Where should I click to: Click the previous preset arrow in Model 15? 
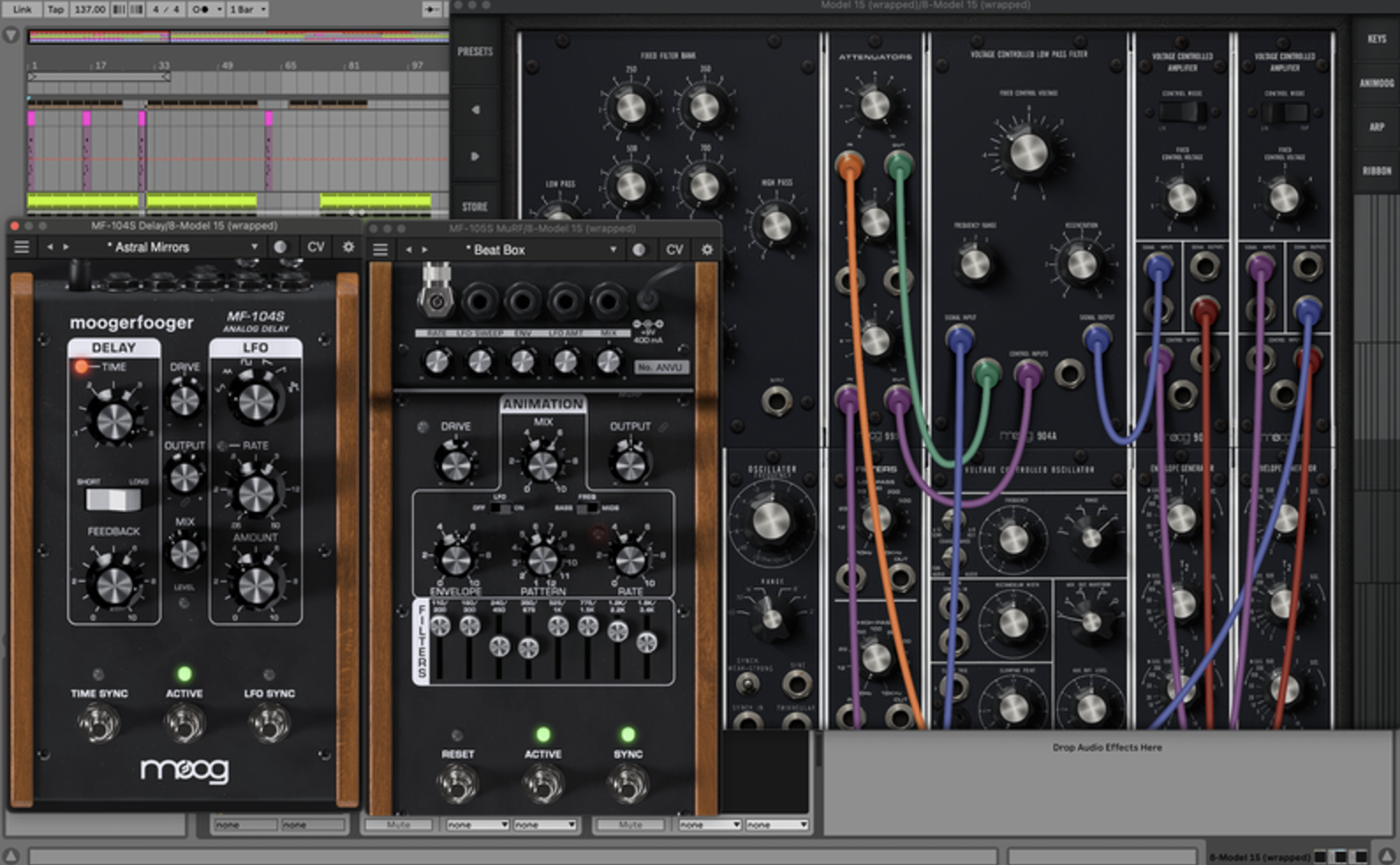[x=475, y=110]
